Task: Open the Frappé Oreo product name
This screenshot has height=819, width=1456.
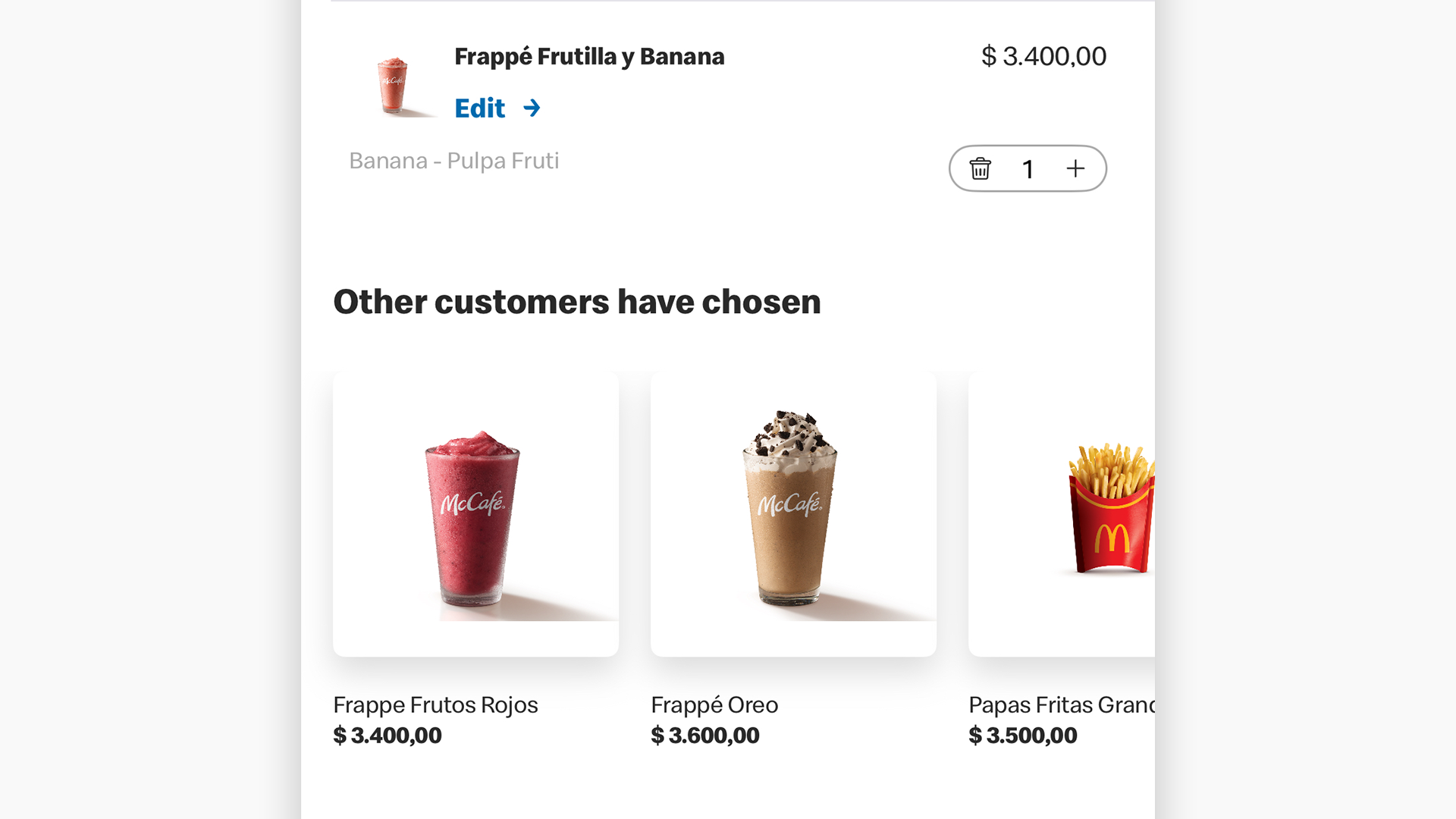Action: (714, 705)
